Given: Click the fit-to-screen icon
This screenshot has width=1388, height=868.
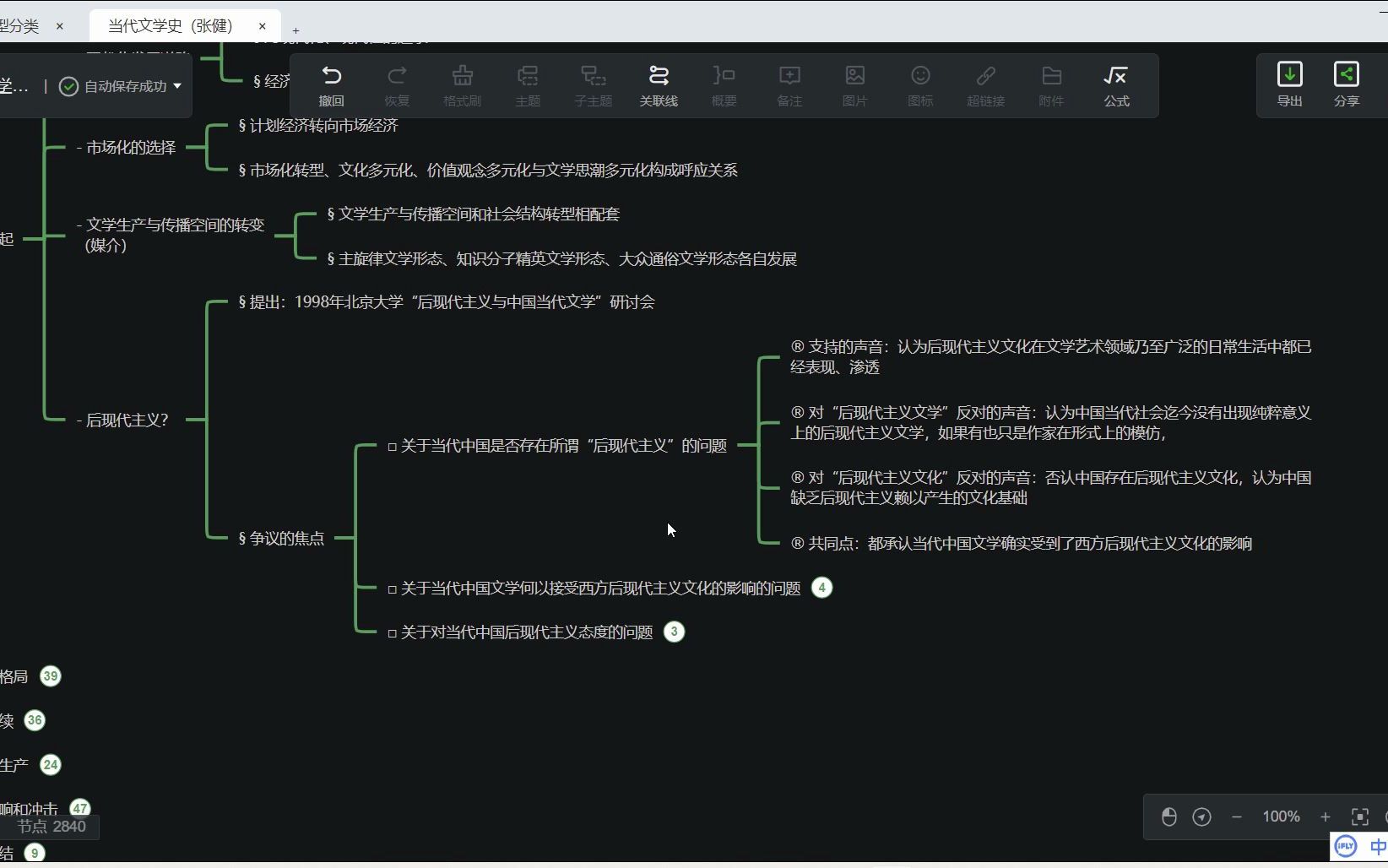Looking at the screenshot, I should pyautogui.click(x=1360, y=816).
